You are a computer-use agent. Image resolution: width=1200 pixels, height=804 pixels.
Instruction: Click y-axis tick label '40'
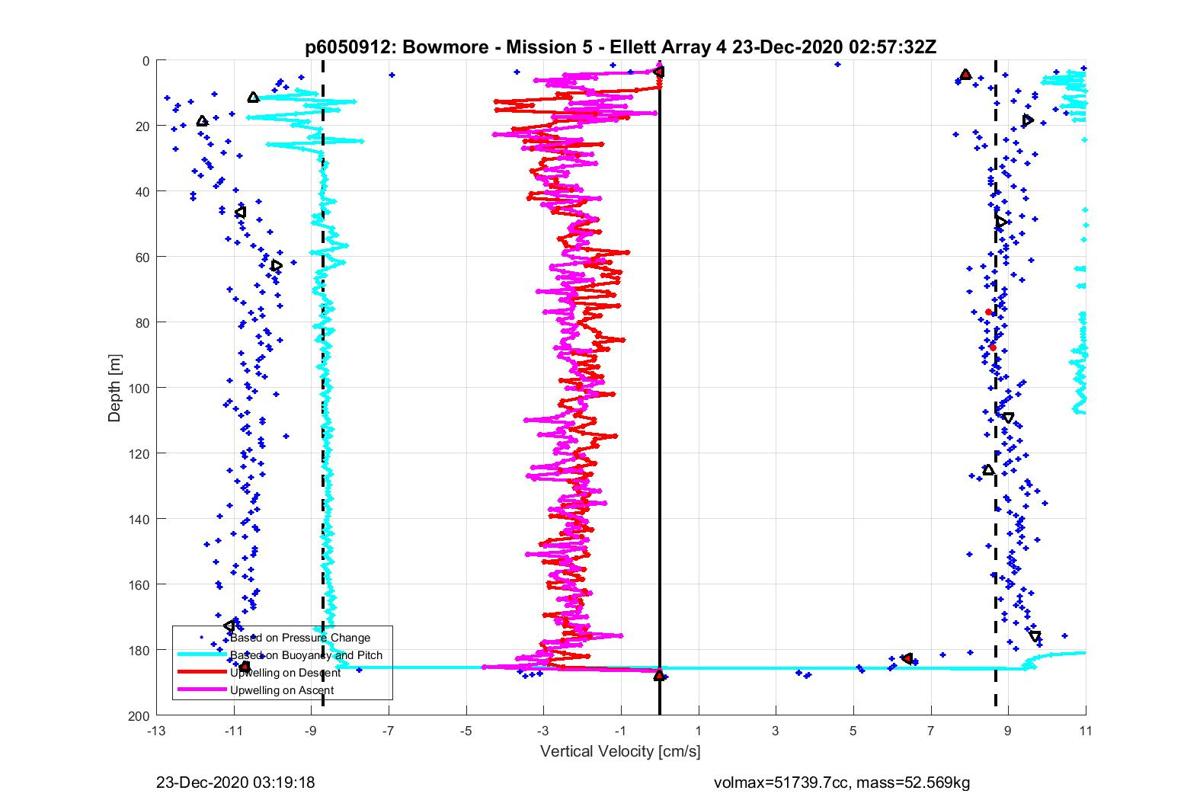(142, 191)
